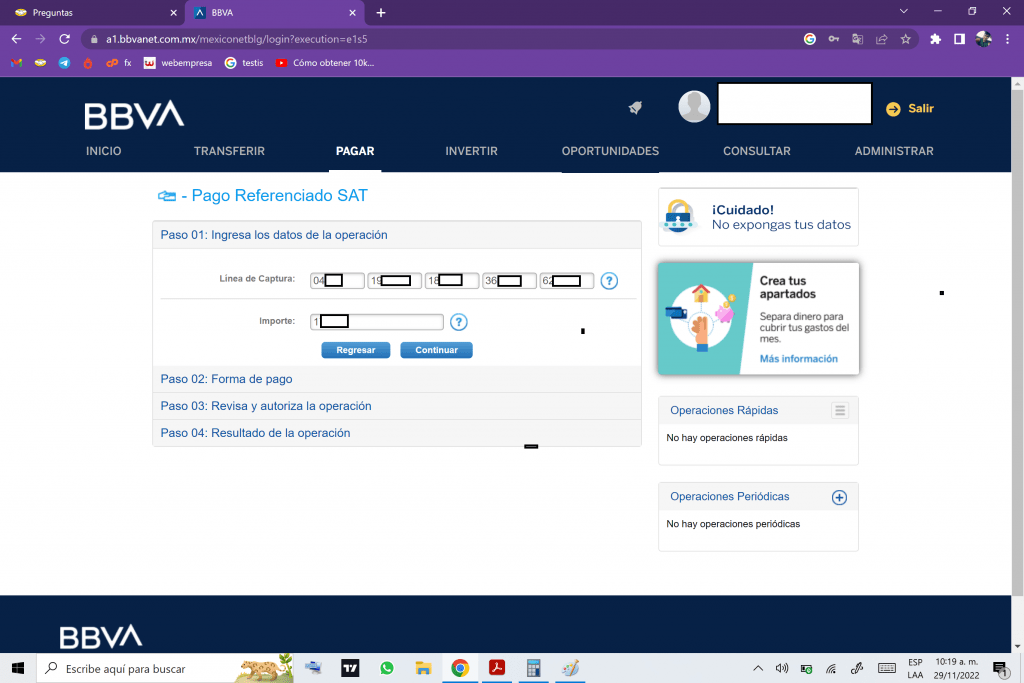1024x683 pixels.
Task: Click second Línea de Captura field
Action: coord(394,281)
